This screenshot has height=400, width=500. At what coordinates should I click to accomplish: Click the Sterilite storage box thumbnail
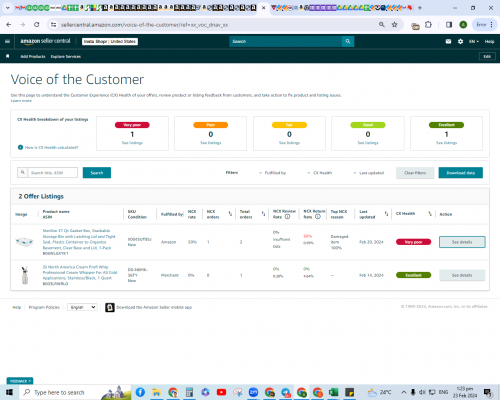click(24, 242)
